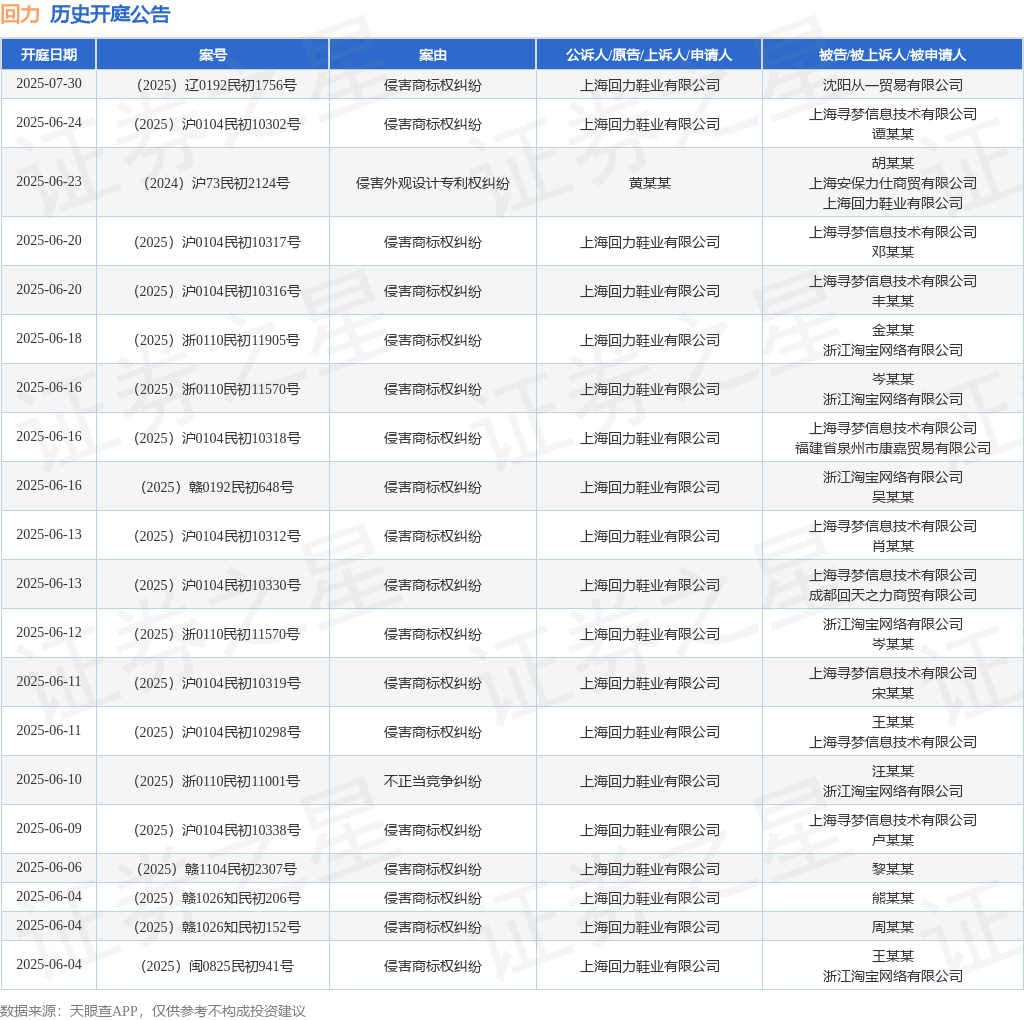Click case number 闽0825民初941号
The height and width of the screenshot is (1020, 1024).
tap(217, 966)
